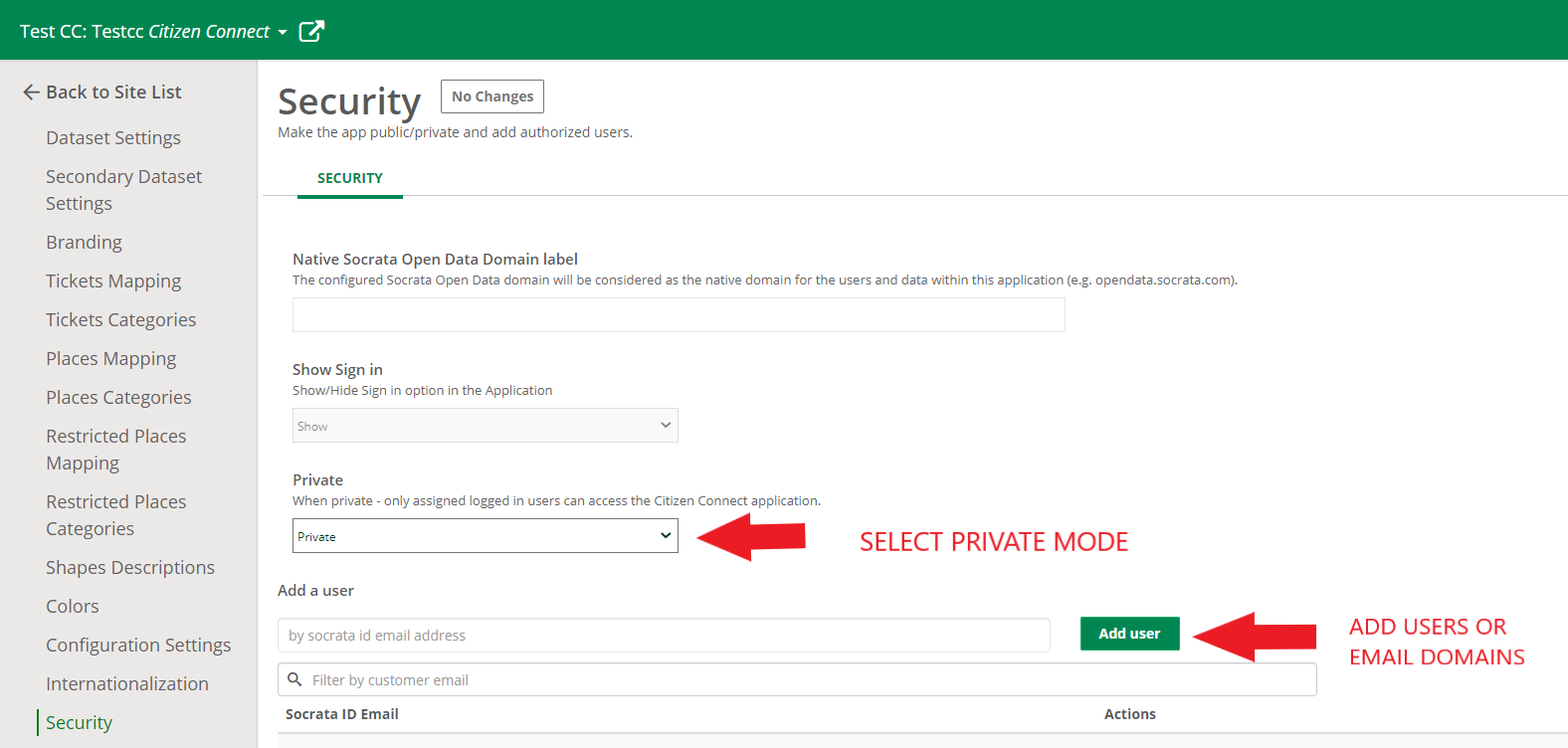Click the Native Socrata Open Data Domain label

pos(435,260)
